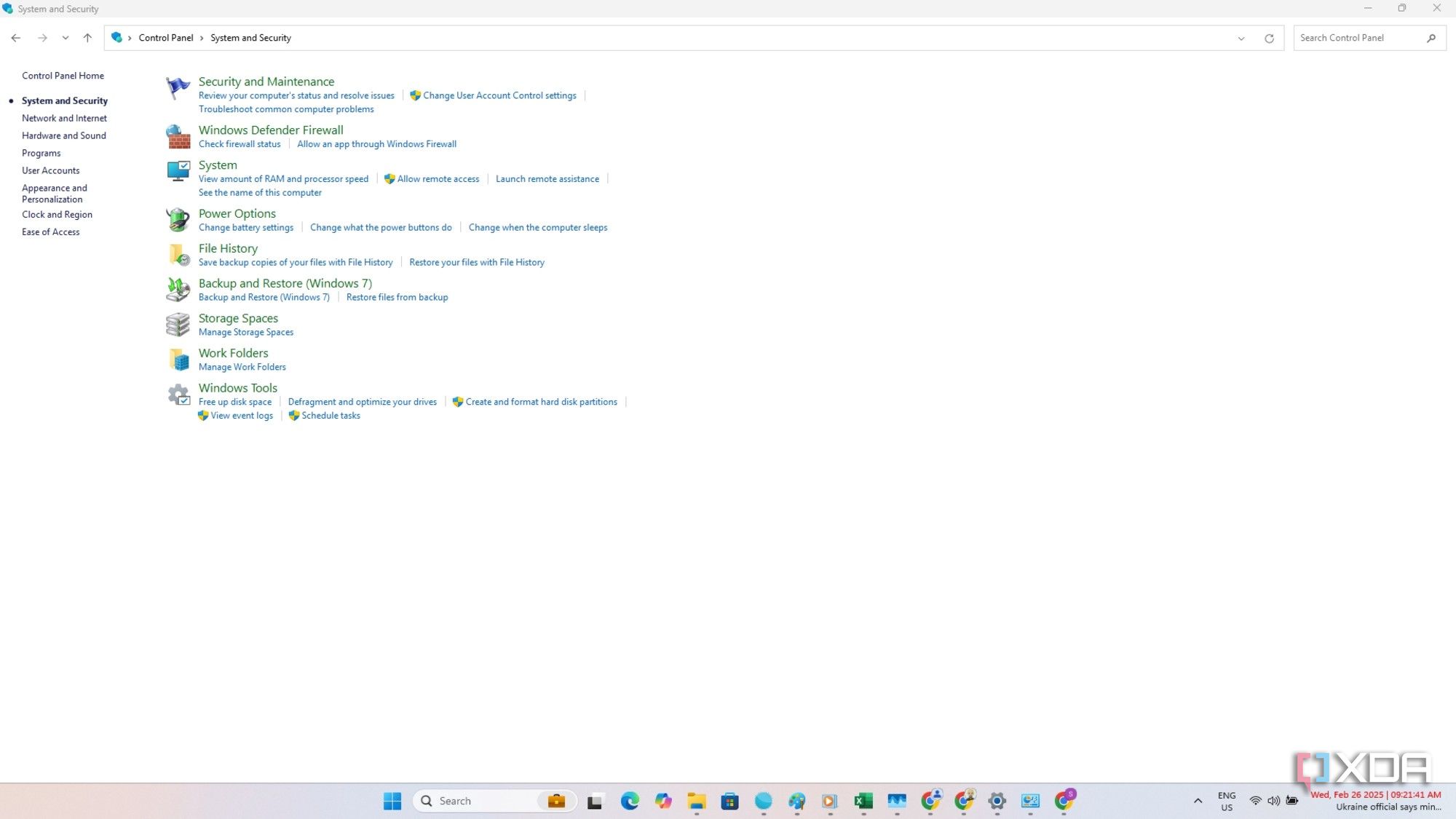This screenshot has width=1456, height=819.
Task: Click the File History folder icon
Action: (x=178, y=254)
